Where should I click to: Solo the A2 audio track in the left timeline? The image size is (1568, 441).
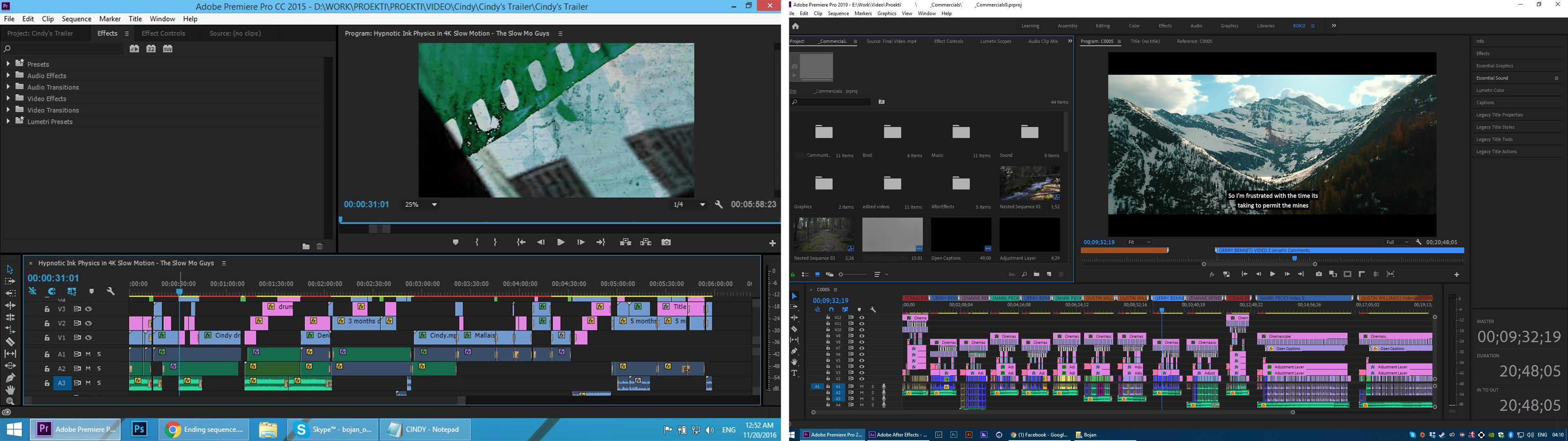98,368
